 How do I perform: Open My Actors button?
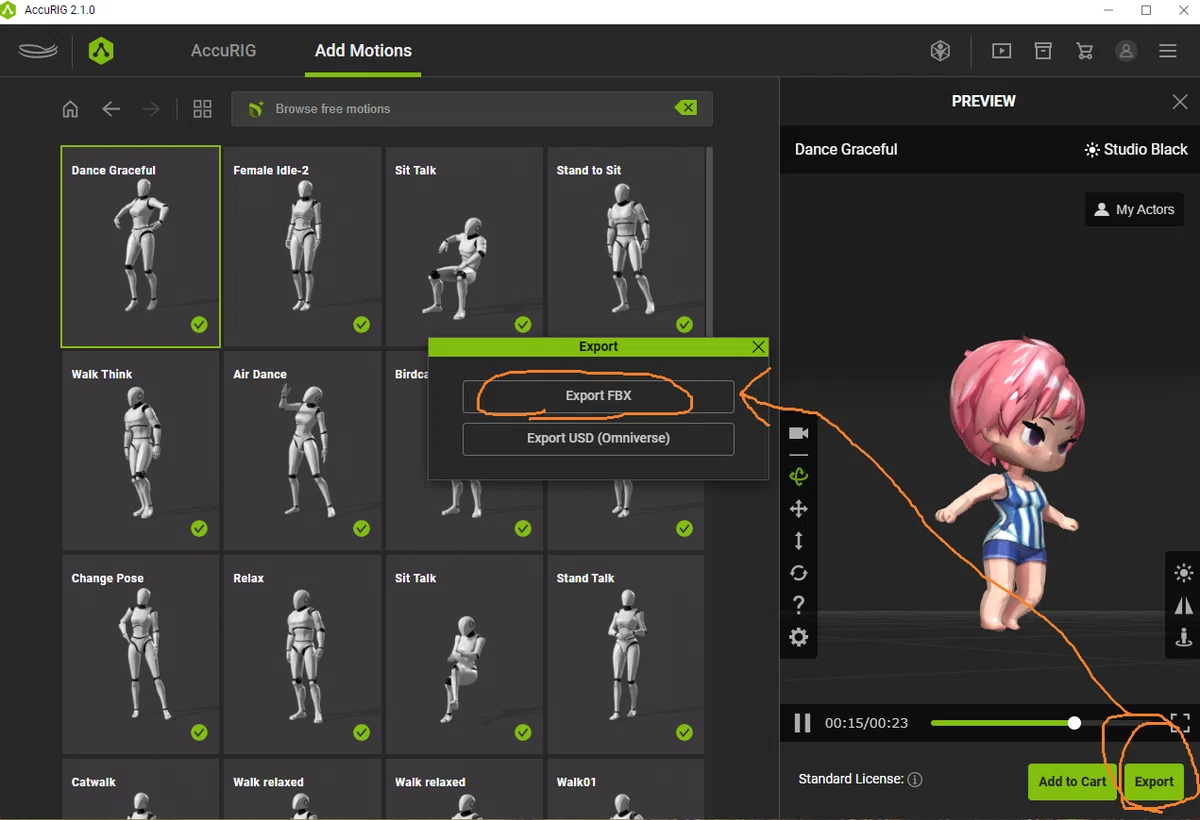coord(1134,209)
